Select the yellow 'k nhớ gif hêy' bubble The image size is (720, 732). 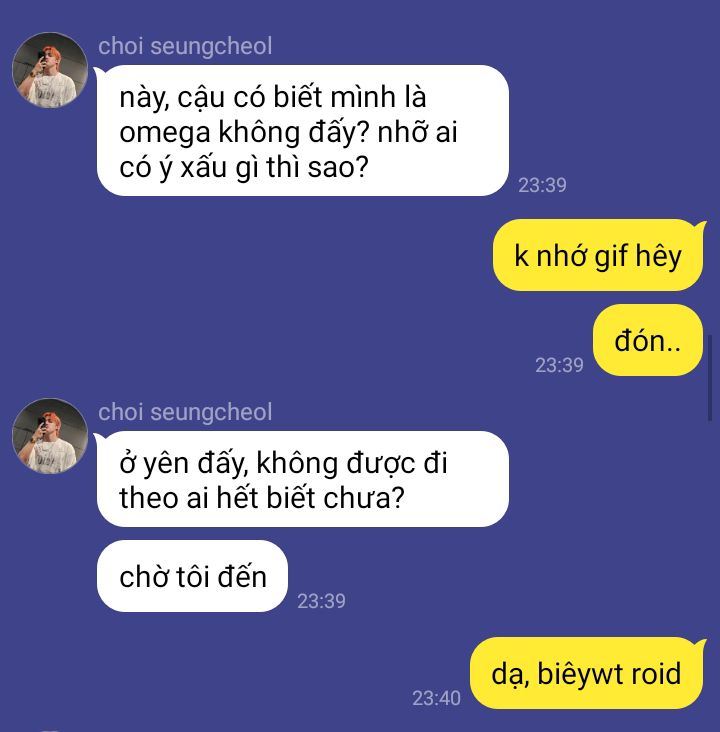coord(598,255)
